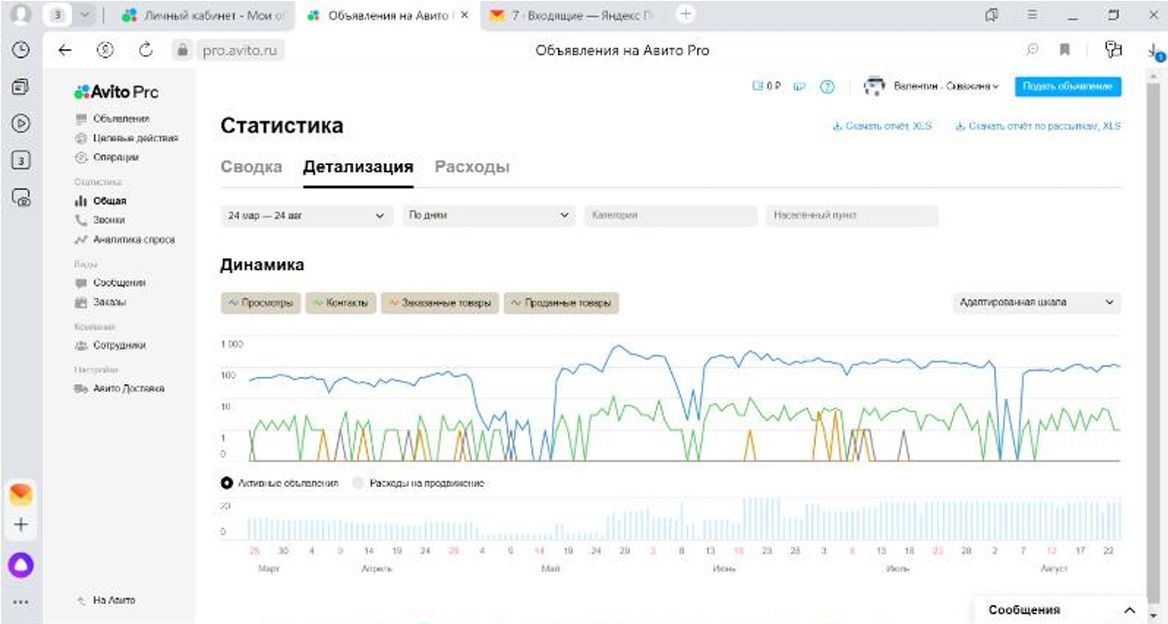Image resolution: width=1168 pixels, height=624 pixels.
Task: Switch to the Сводка tab
Action: [x=251, y=167]
